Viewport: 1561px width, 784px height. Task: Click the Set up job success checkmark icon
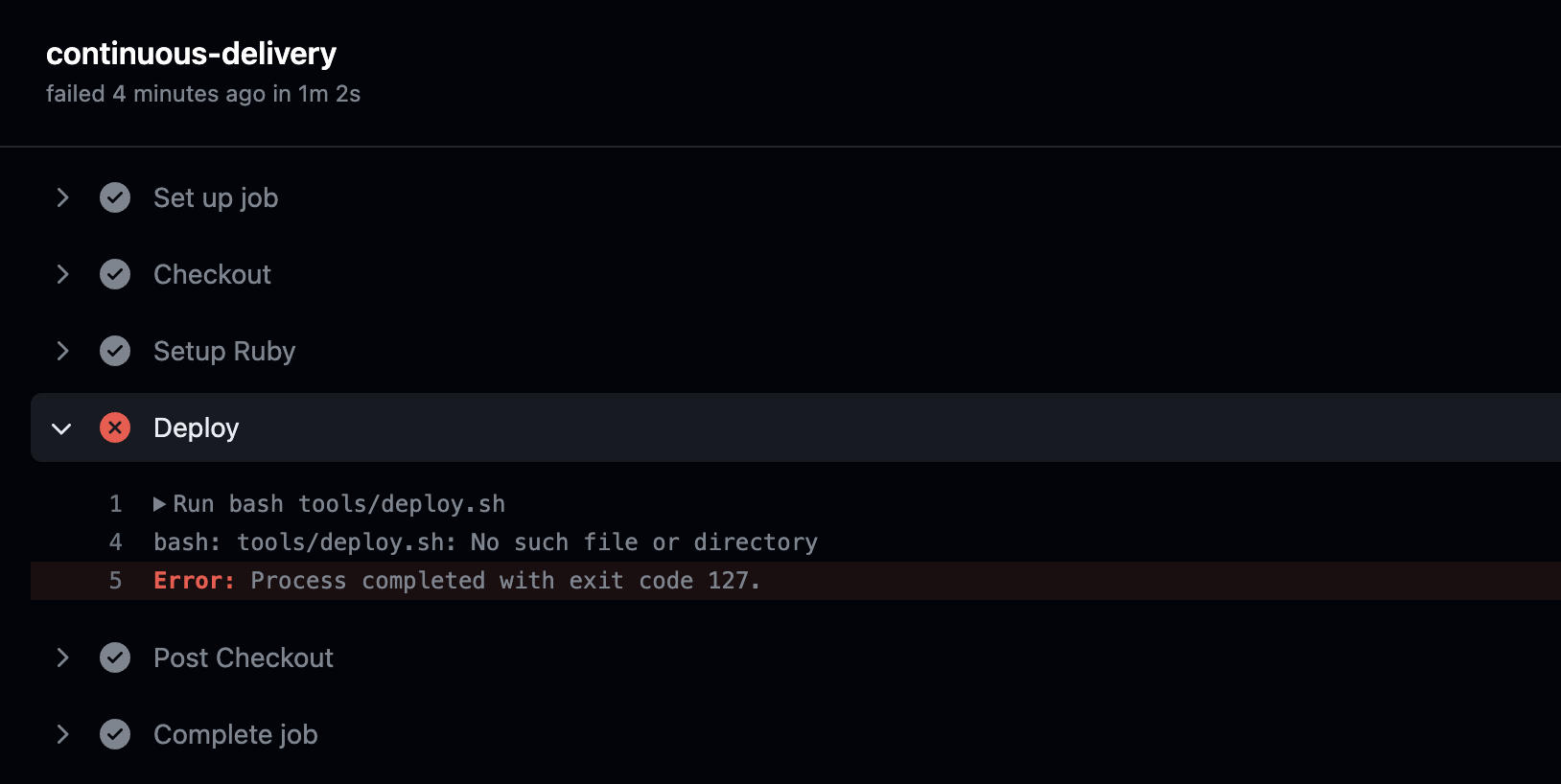115,197
